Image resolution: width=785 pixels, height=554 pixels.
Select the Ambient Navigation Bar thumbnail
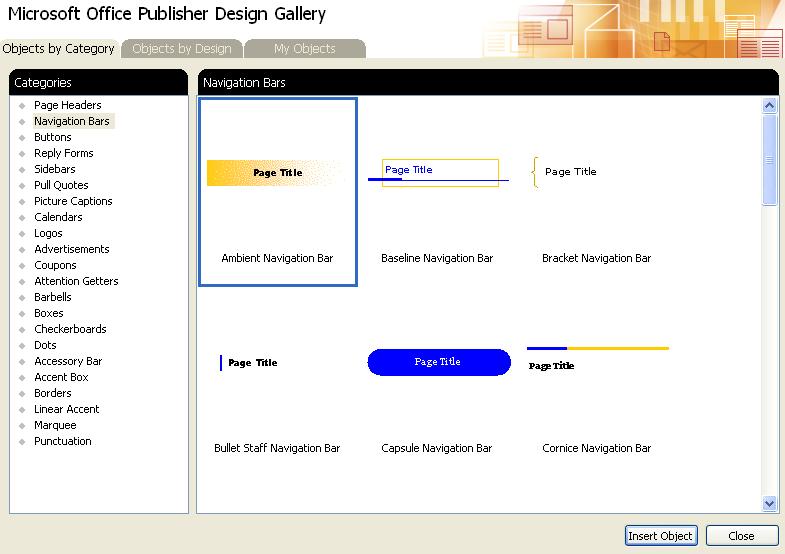click(x=277, y=192)
